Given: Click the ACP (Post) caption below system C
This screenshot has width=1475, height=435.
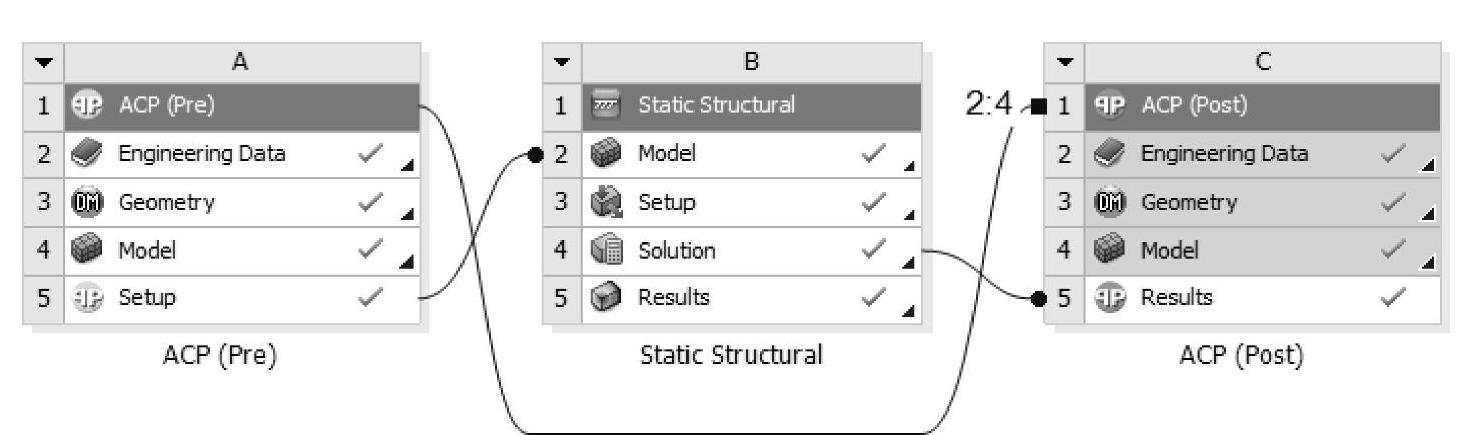Looking at the screenshot, I should pyautogui.click(x=1244, y=356).
